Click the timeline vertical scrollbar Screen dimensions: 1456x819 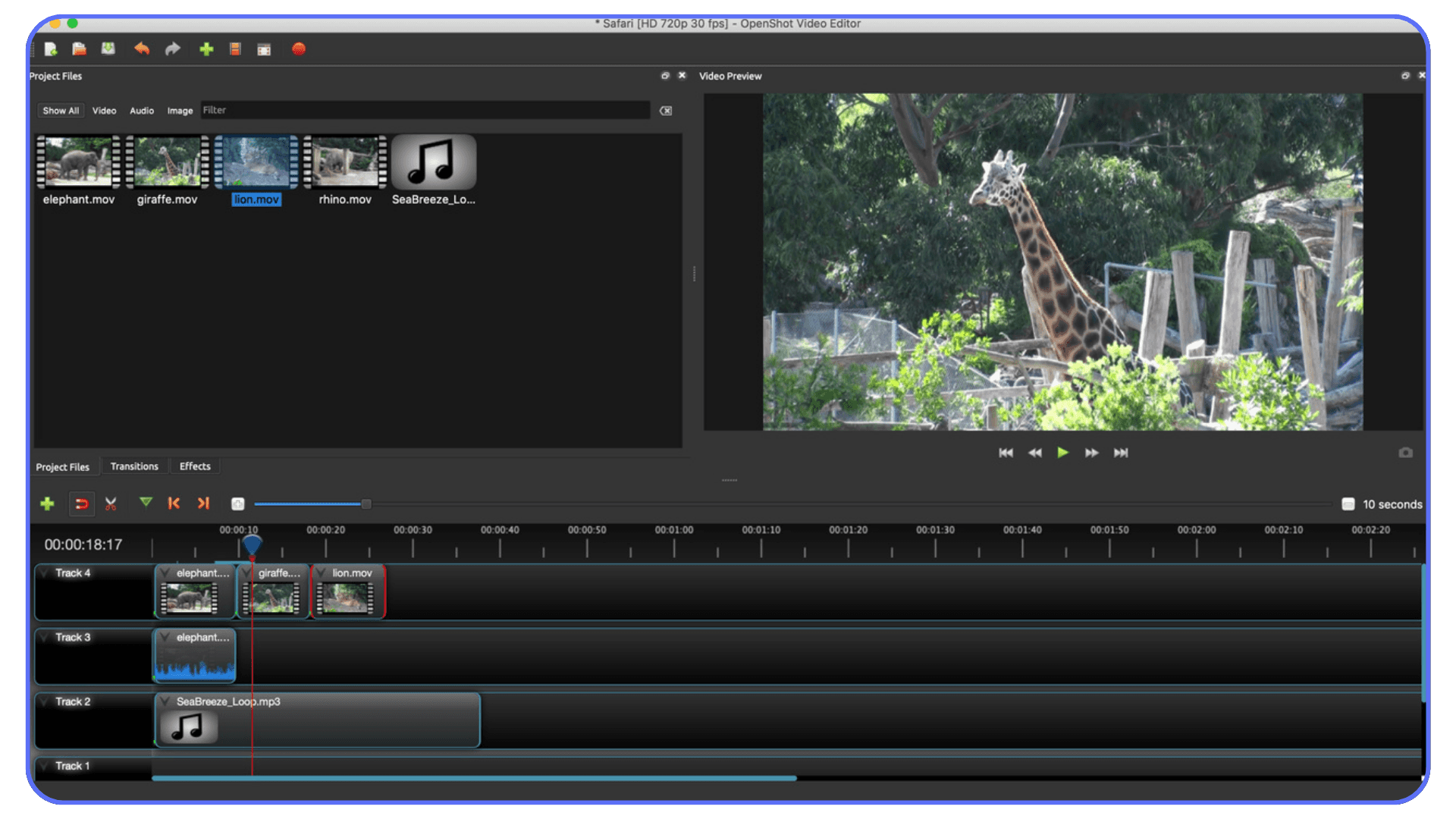(1423, 633)
